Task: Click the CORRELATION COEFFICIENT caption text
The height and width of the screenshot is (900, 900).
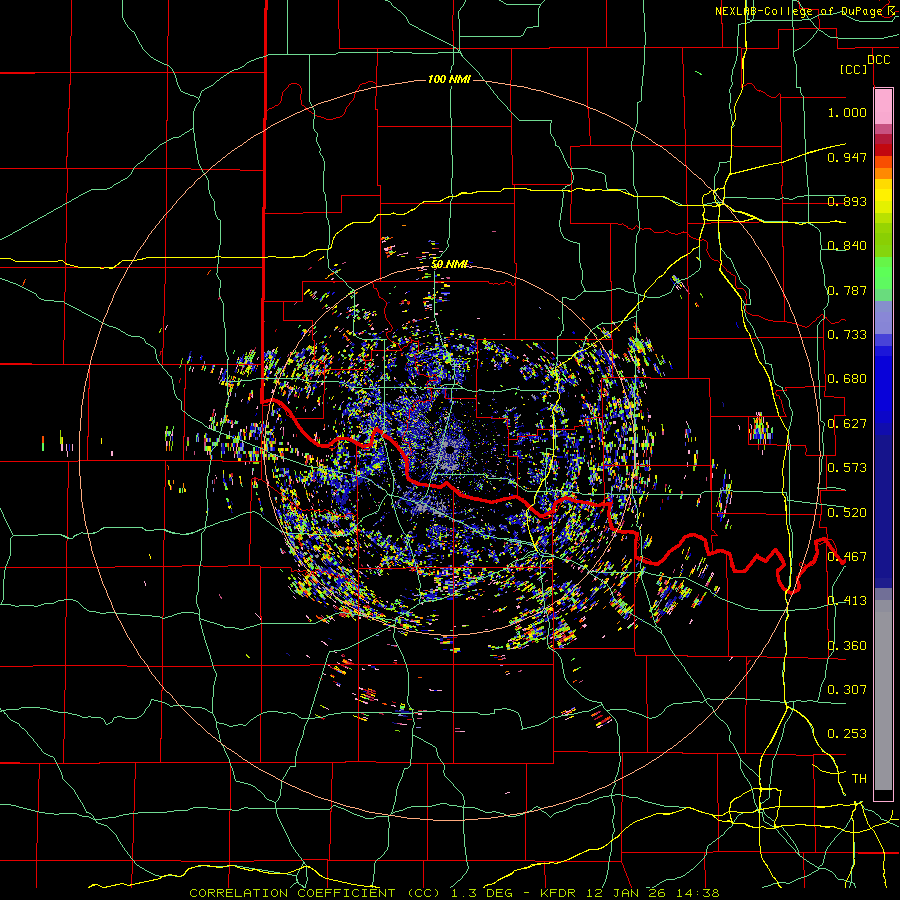Action: (292, 893)
